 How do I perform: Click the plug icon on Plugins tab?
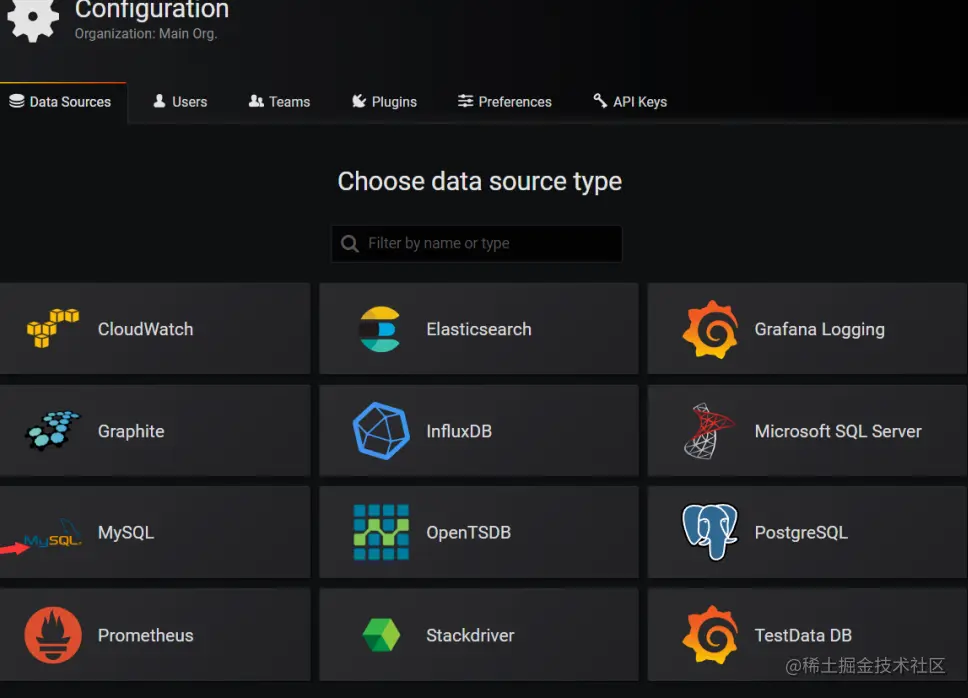pyautogui.click(x=359, y=101)
